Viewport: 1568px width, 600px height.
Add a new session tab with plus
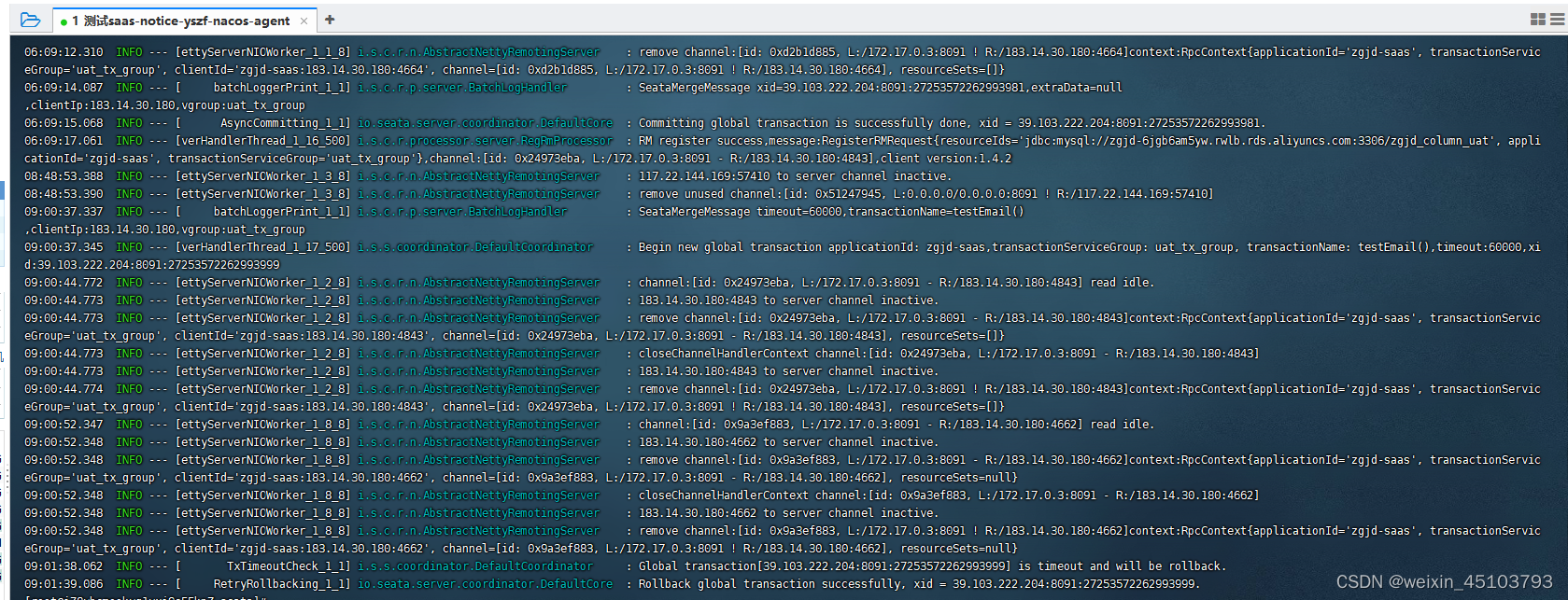330,20
